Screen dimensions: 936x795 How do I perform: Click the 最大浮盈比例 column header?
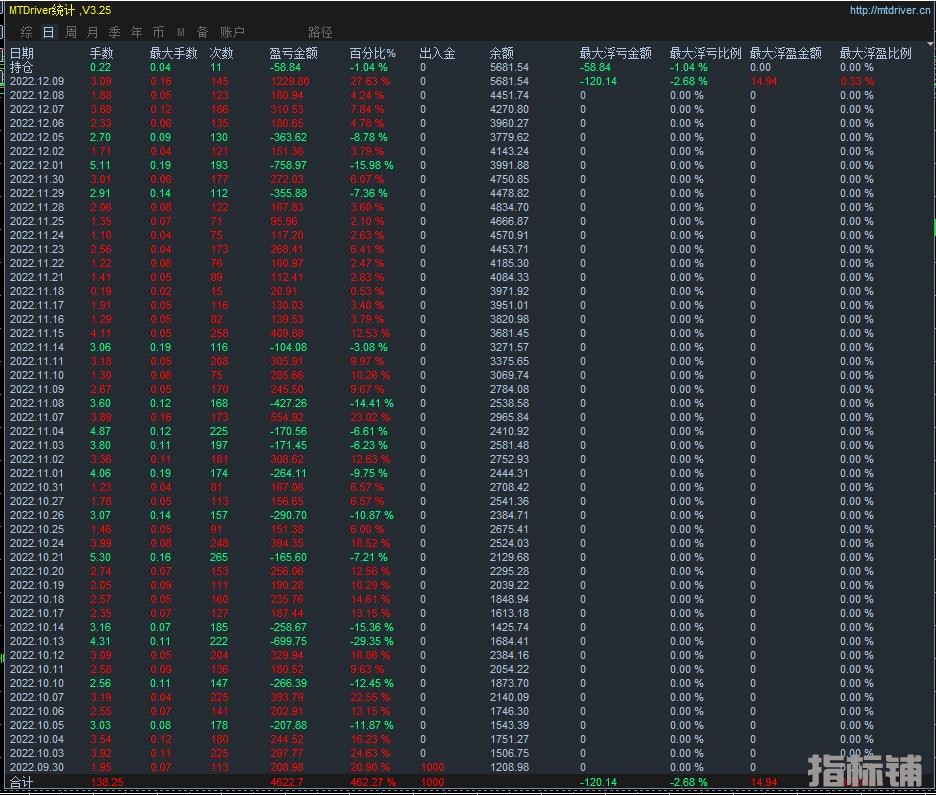(x=876, y=53)
